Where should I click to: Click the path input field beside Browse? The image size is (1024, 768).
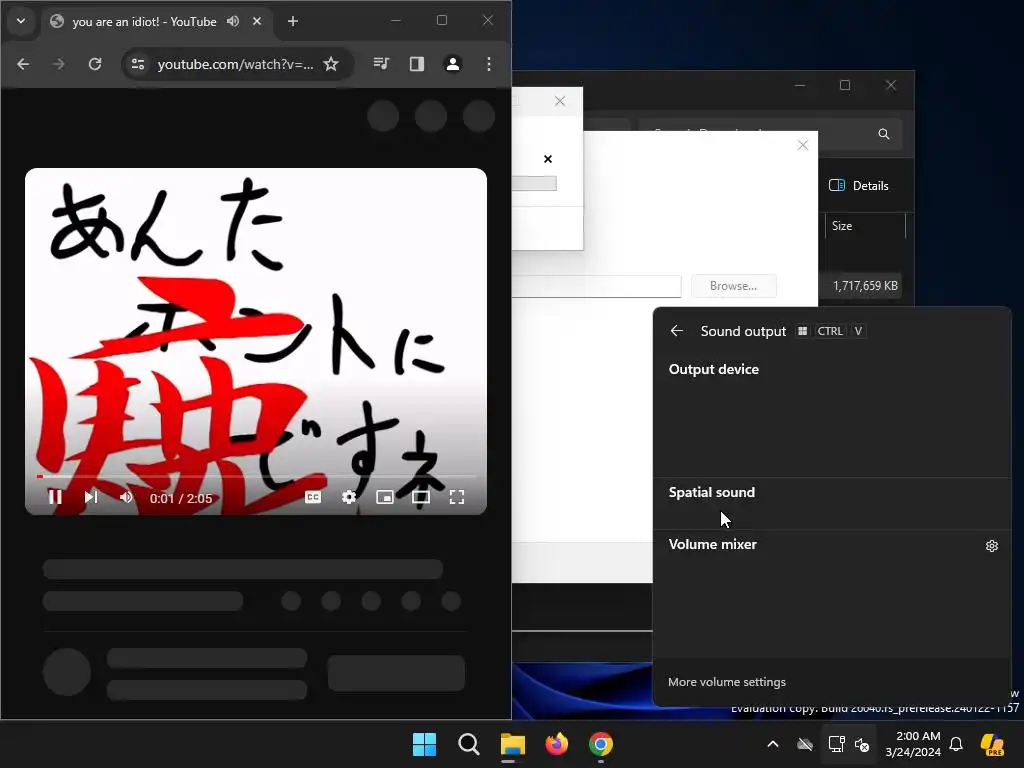(596, 286)
